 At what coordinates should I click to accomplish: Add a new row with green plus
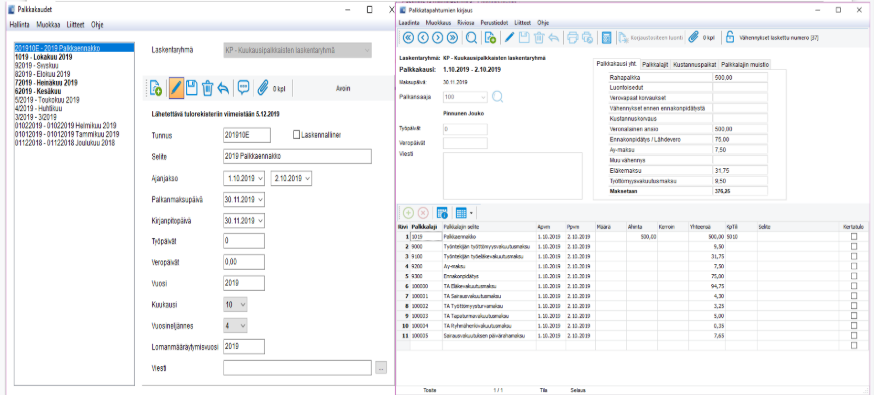point(409,213)
